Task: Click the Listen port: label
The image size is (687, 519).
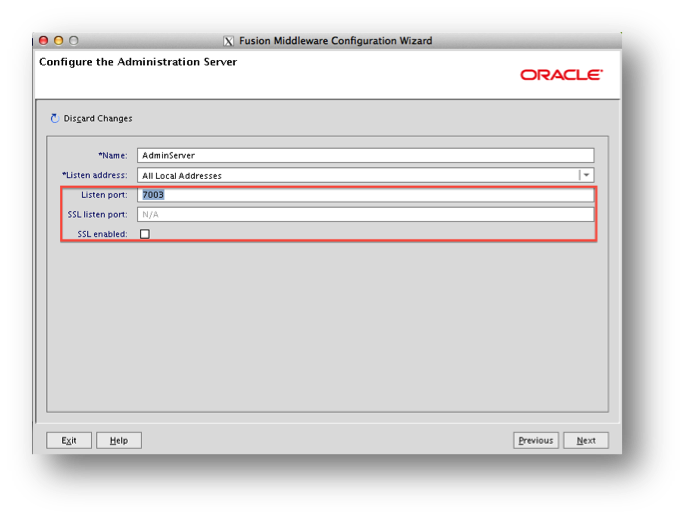Action: (104, 195)
